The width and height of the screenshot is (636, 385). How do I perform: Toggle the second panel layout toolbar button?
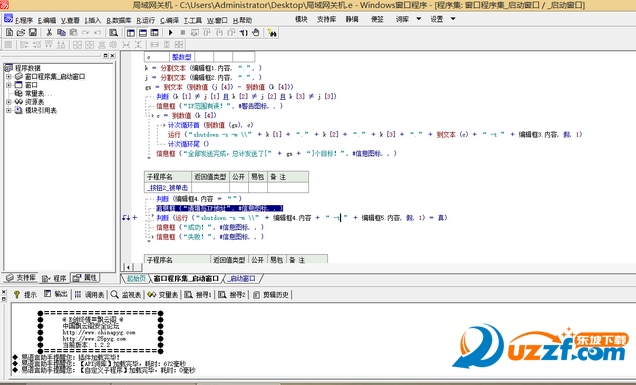[143, 33]
